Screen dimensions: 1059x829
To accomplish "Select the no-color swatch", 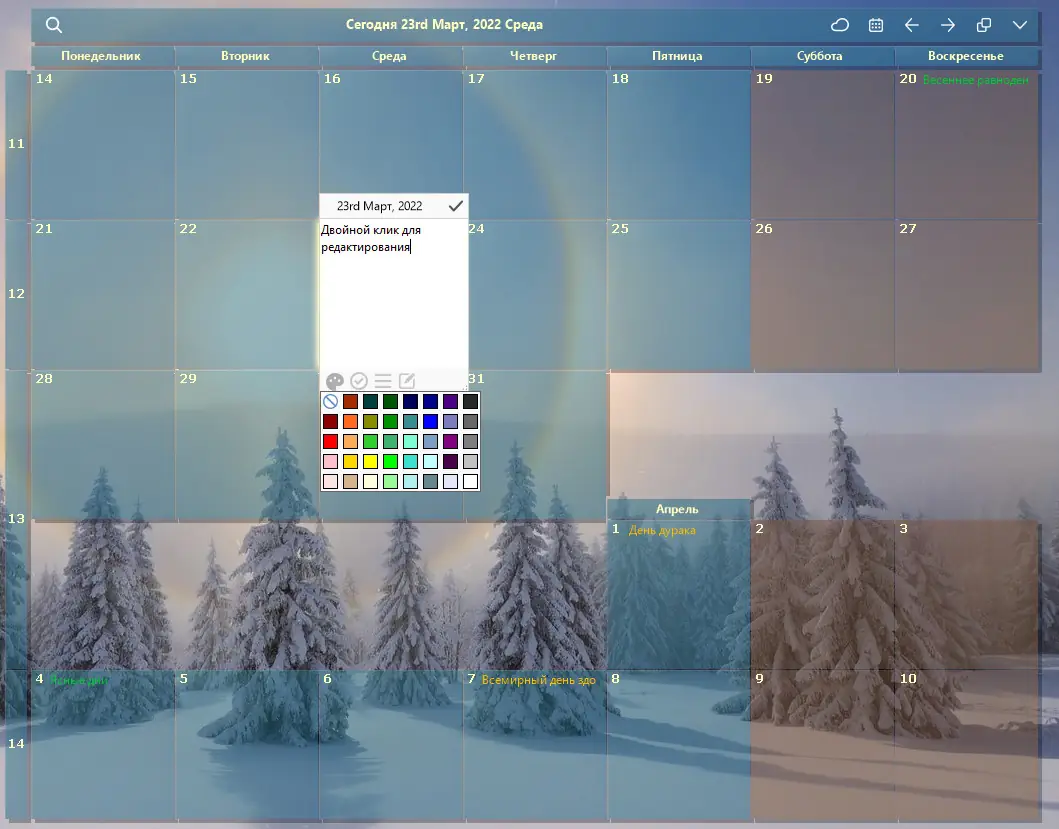I will point(330,401).
